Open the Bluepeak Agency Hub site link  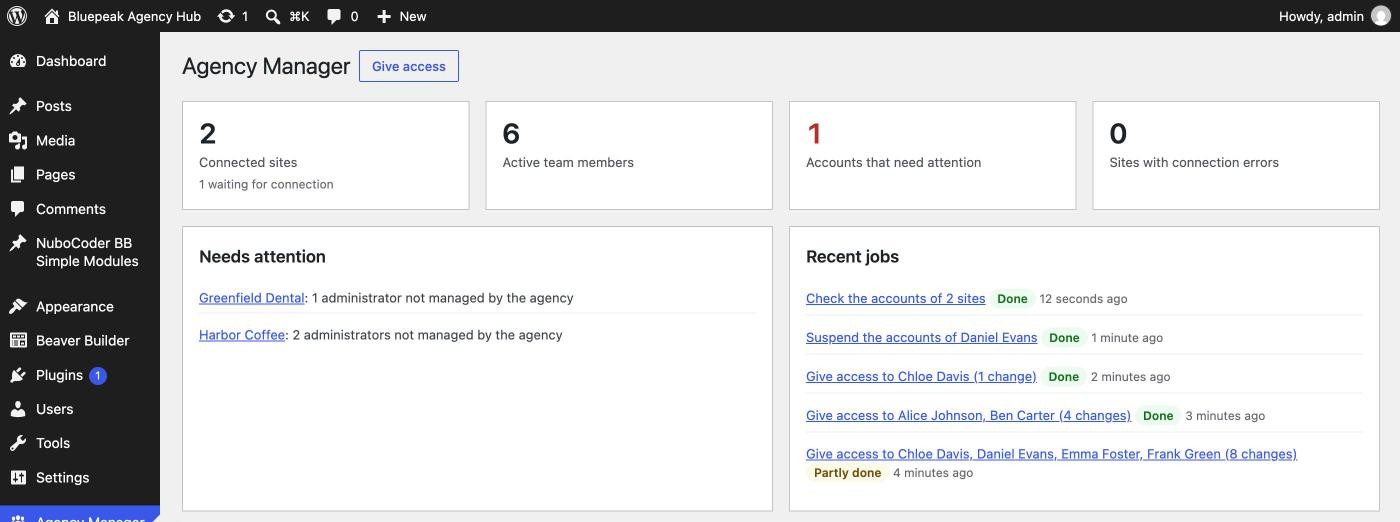pyautogui.click(x=123, y=16)
